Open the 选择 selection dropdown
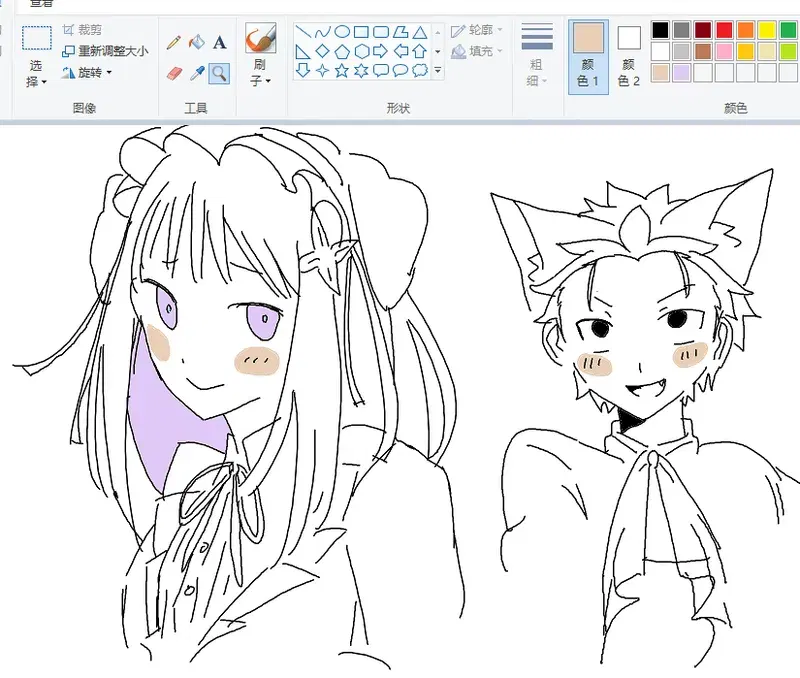Screen dimensions: 800x678 (x=36, y=57)
